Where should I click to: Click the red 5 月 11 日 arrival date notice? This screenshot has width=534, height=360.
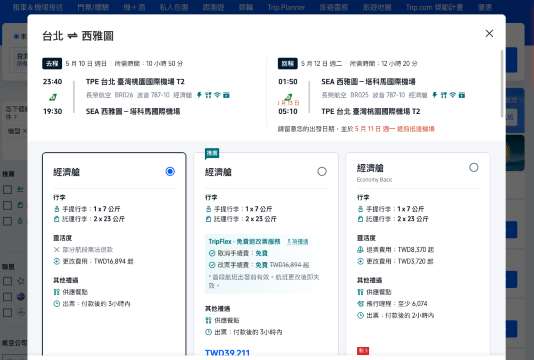(x=395, y=129)
